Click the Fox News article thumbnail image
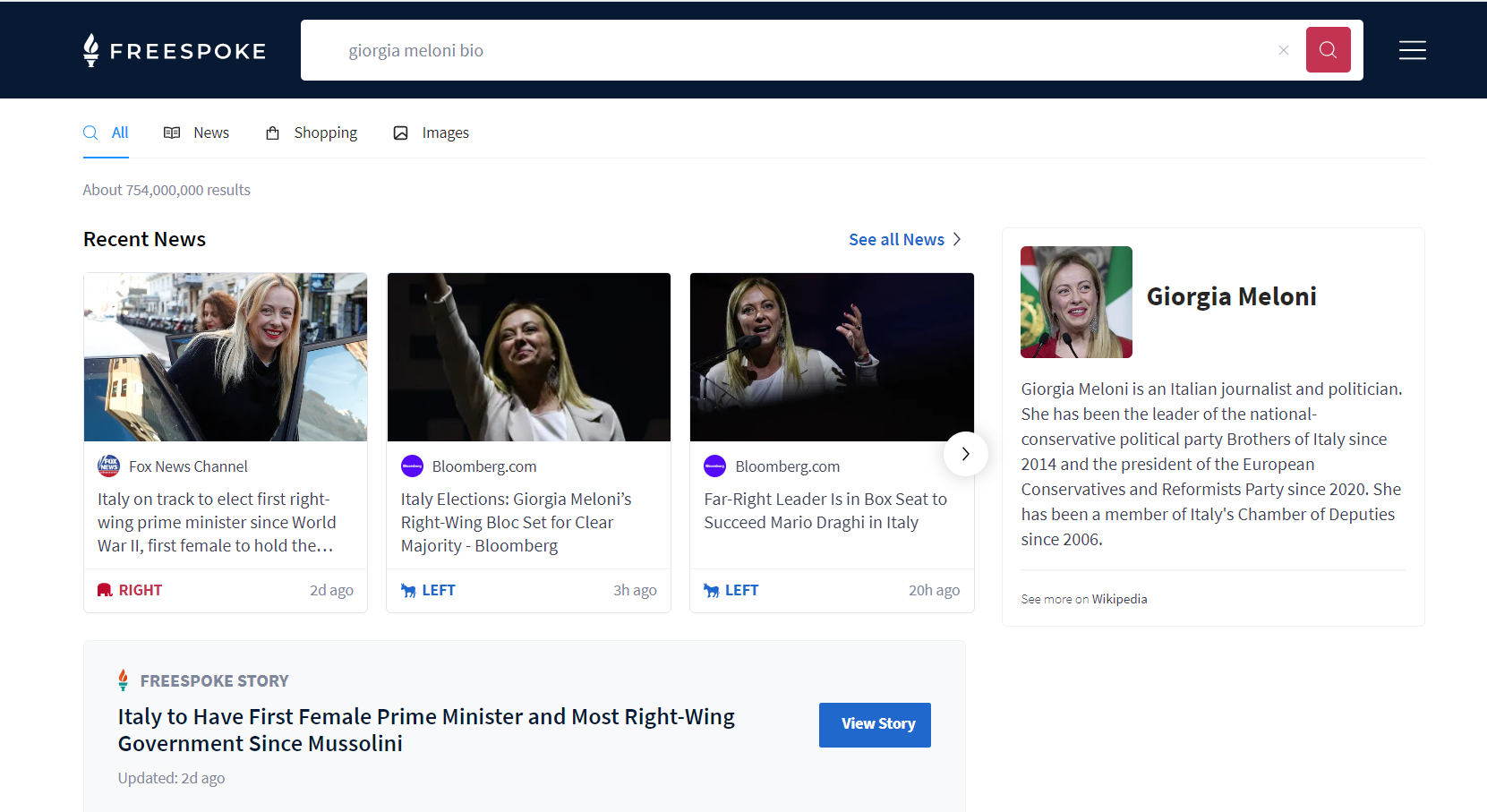 [226, 357]
